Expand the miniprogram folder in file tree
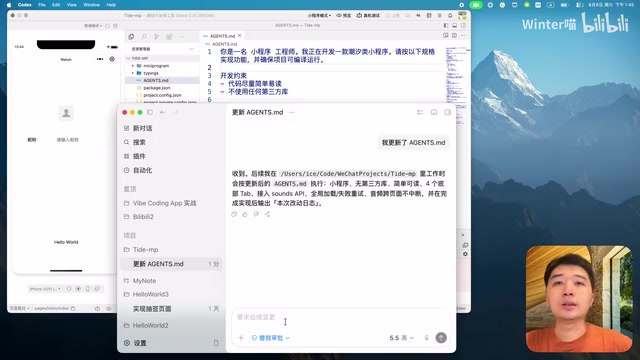Screen dimensions: 640x360 156,66
